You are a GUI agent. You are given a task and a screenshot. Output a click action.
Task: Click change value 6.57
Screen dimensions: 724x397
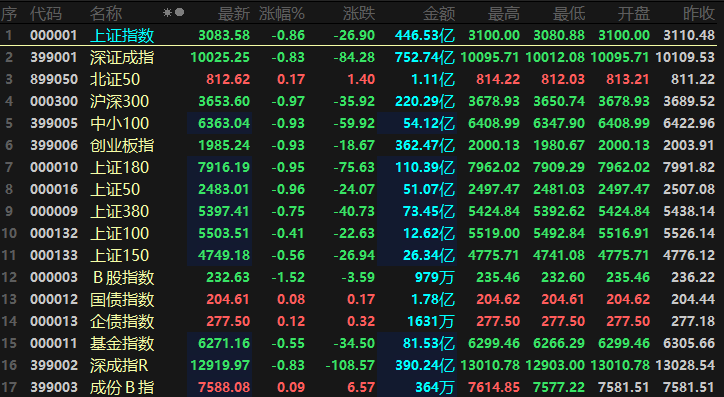(x=361, y=387)
